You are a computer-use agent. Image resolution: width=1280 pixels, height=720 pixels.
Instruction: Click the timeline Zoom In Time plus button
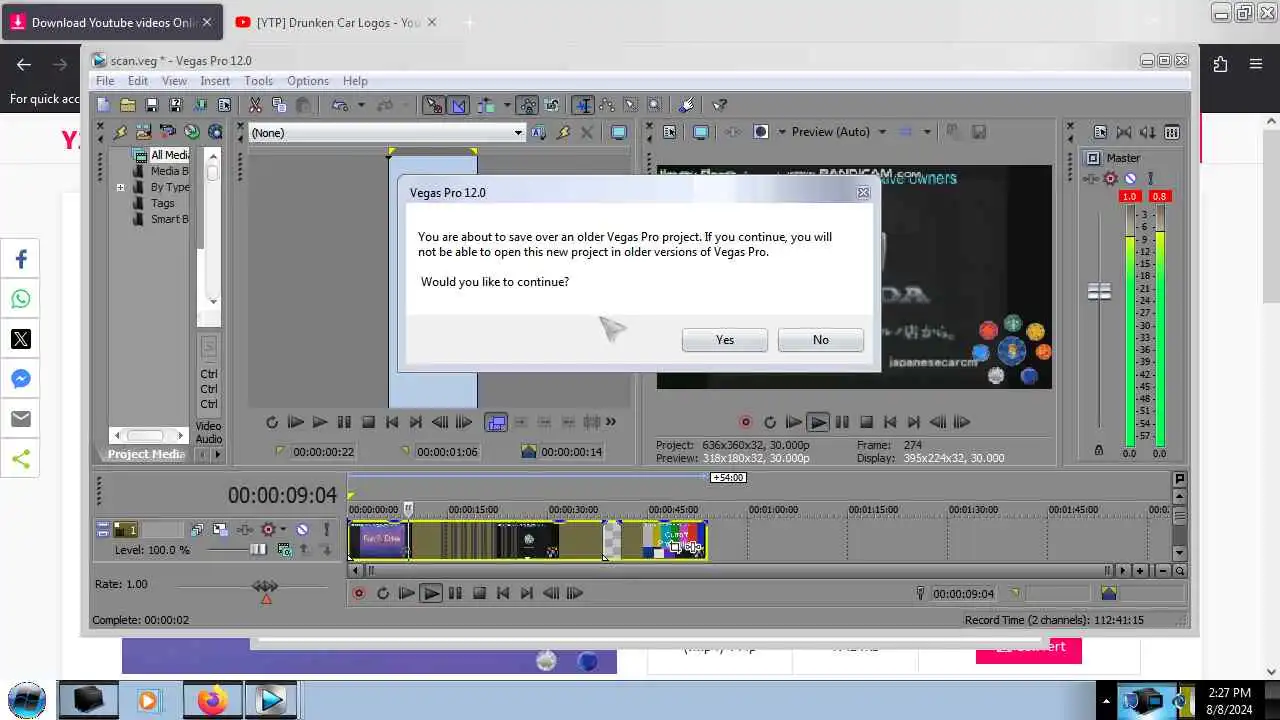coord(1141,571)
